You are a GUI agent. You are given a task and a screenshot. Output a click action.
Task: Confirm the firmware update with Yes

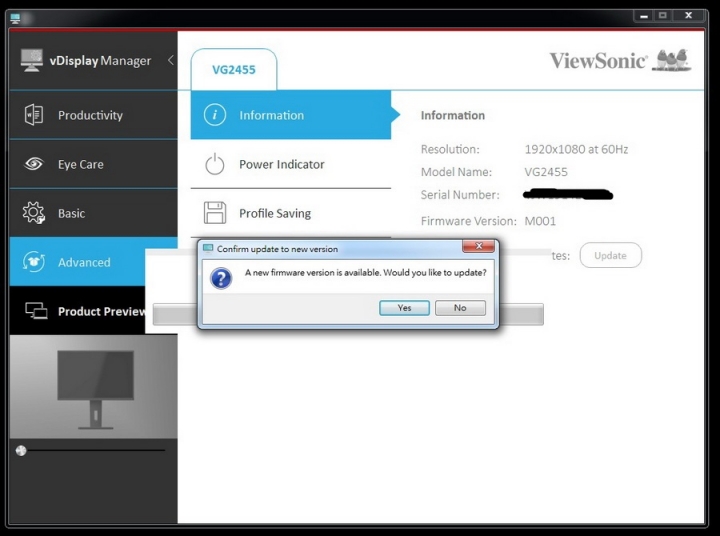tap(404, 308)
